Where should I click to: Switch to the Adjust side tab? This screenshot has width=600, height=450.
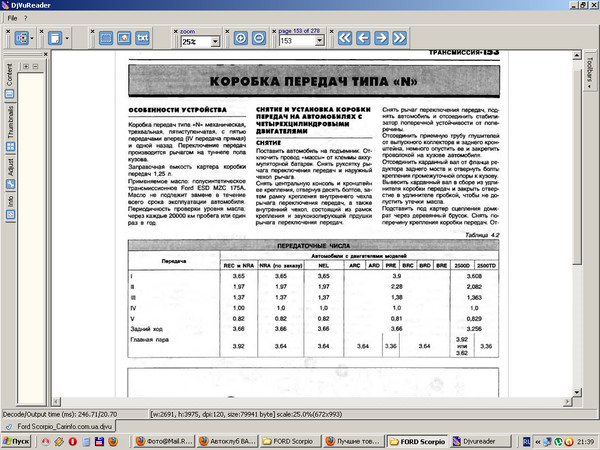(10, 173)
